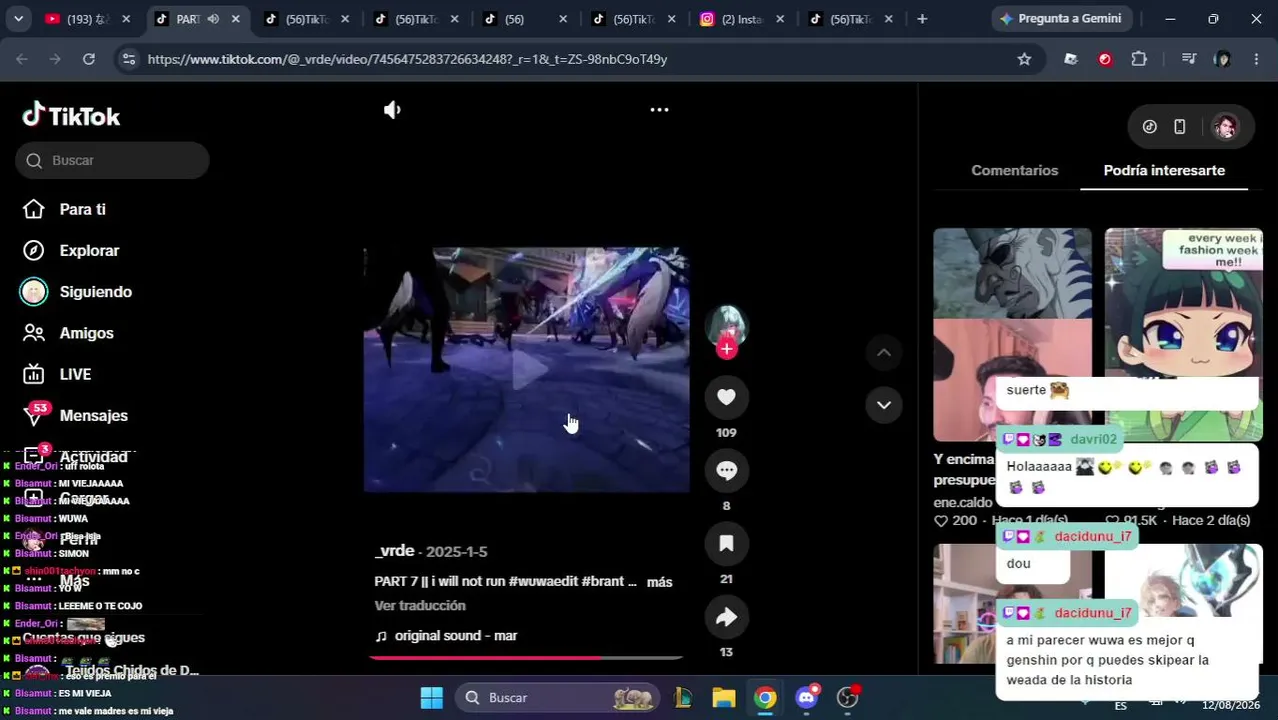Open the suggested video with 'fashion week' thumbnail
Screen dimensions: 1278x720
point(1183,334)
